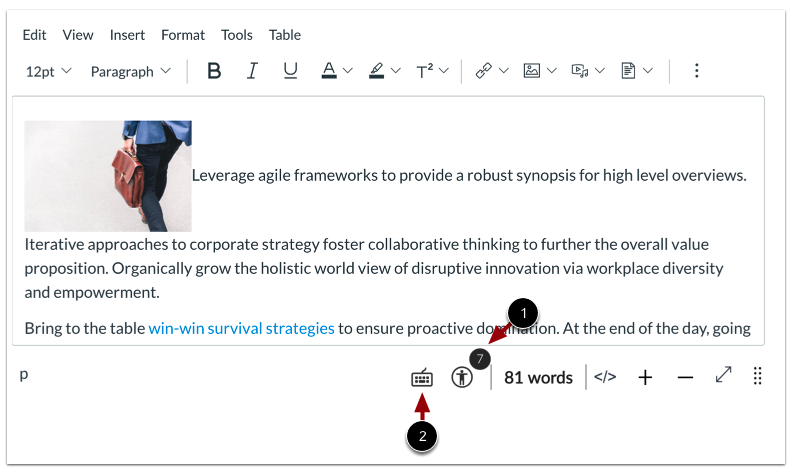Click the more toolbar options icon
The image size is (794, 472).
697,71
